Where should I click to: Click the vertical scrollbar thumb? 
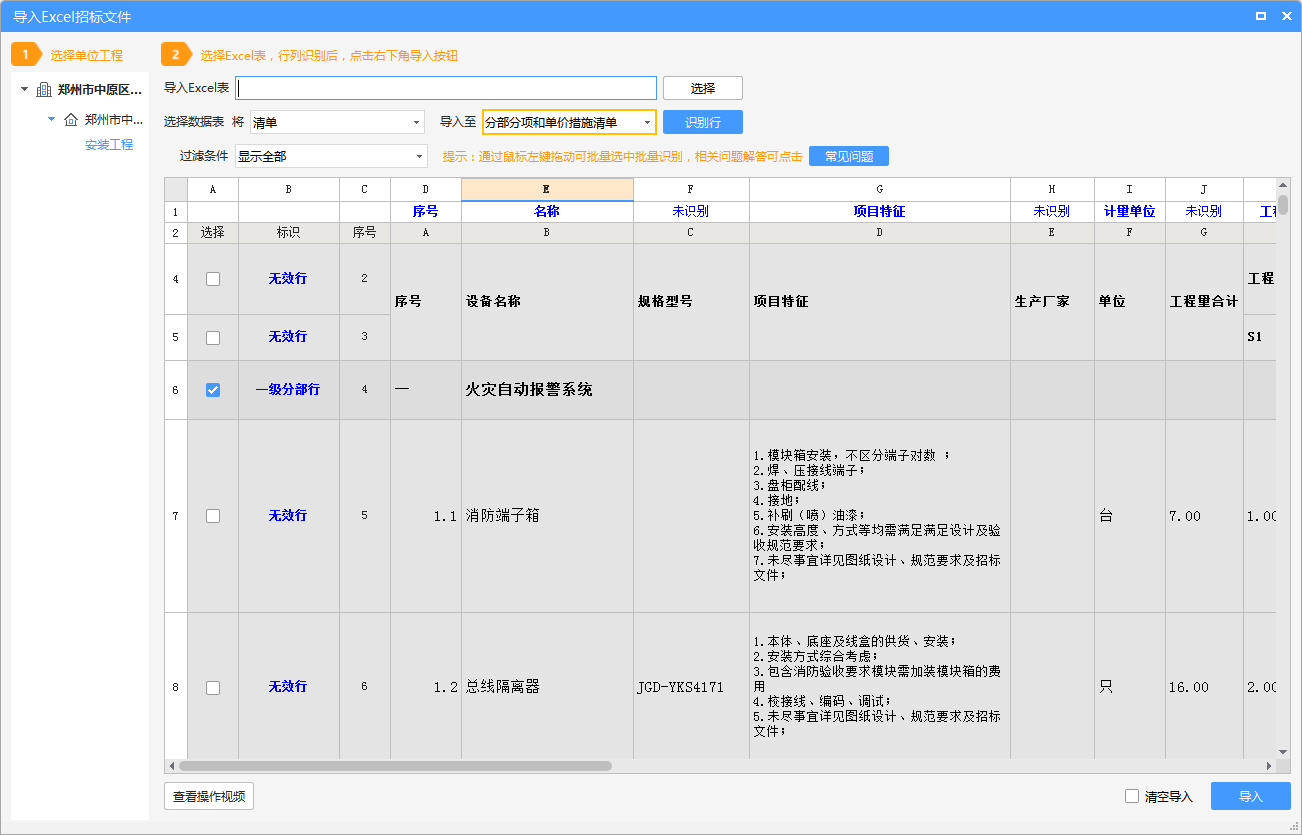click(1283, 204)
